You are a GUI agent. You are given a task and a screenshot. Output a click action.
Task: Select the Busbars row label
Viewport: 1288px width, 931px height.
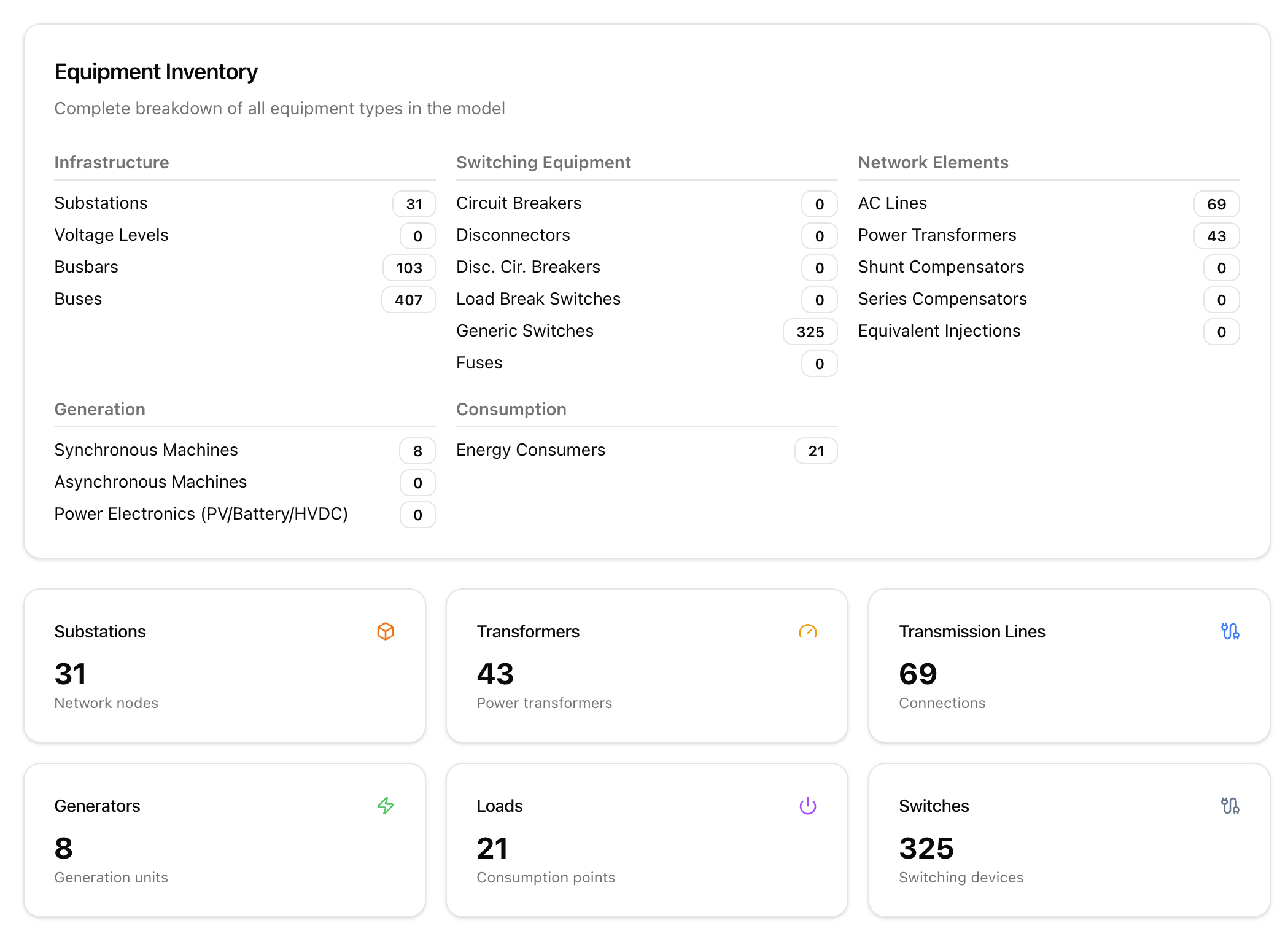coord(86,267)
